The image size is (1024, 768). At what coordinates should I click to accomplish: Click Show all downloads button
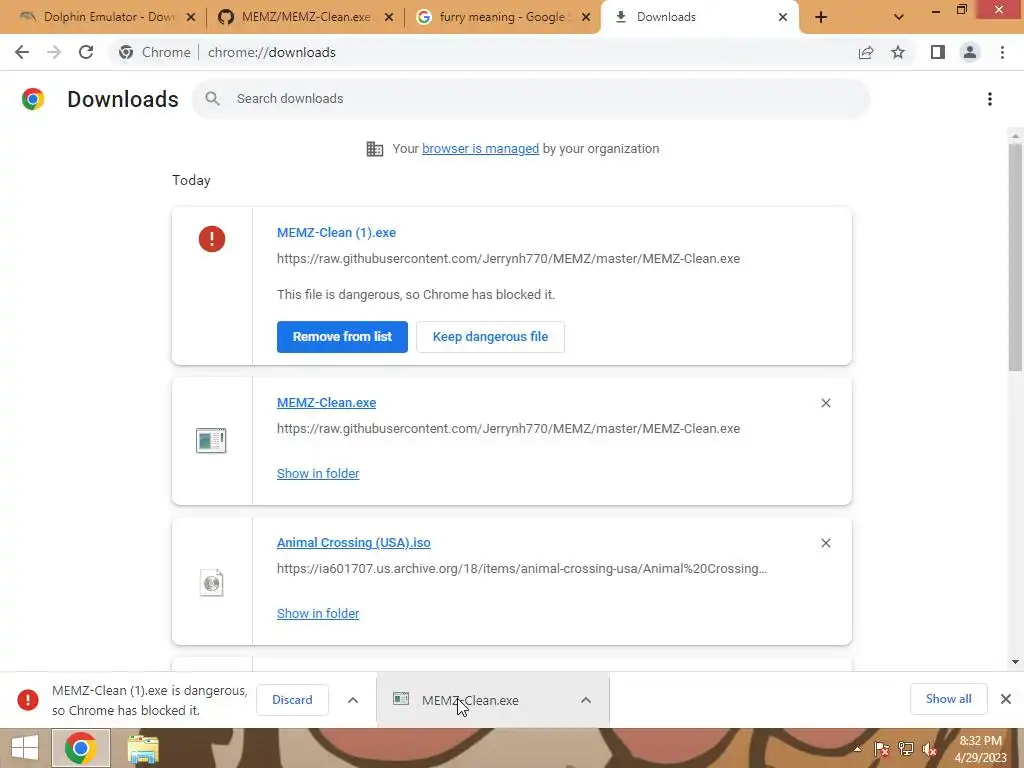(x=948, y=699)
